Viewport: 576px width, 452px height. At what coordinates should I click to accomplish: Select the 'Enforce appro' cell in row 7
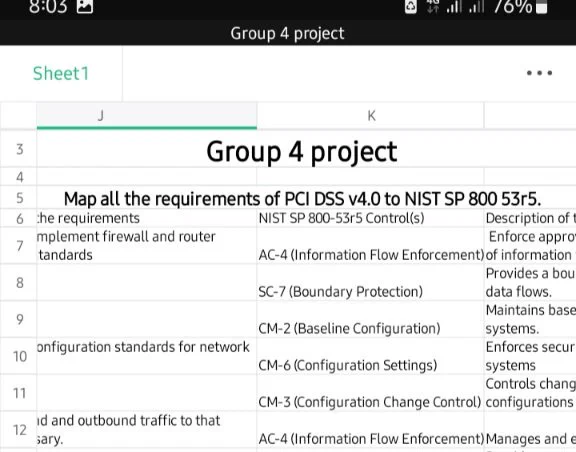click(x=530, y=245)
